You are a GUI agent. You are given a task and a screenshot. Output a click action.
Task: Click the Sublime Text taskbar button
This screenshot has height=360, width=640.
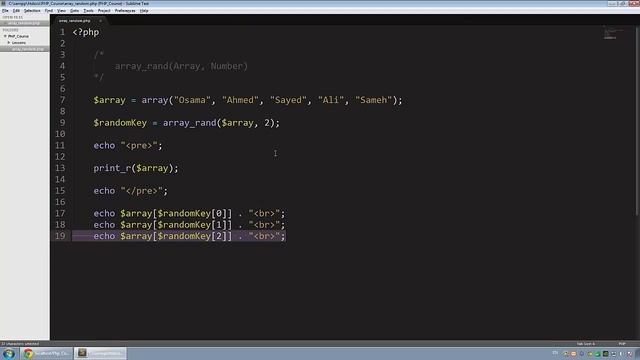pos(100,353)
